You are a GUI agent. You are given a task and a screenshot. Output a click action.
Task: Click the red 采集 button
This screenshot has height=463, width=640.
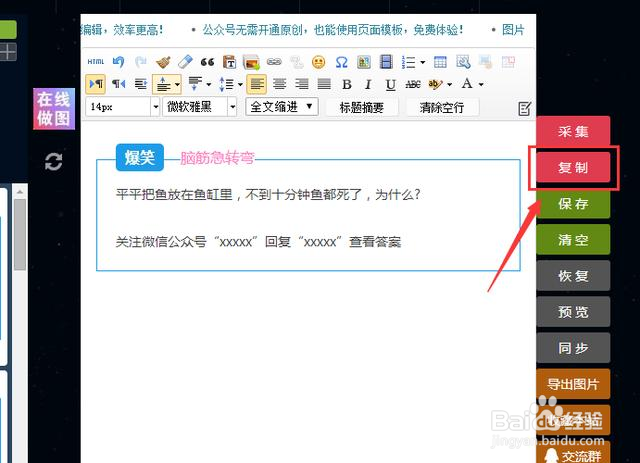point(573,131)
